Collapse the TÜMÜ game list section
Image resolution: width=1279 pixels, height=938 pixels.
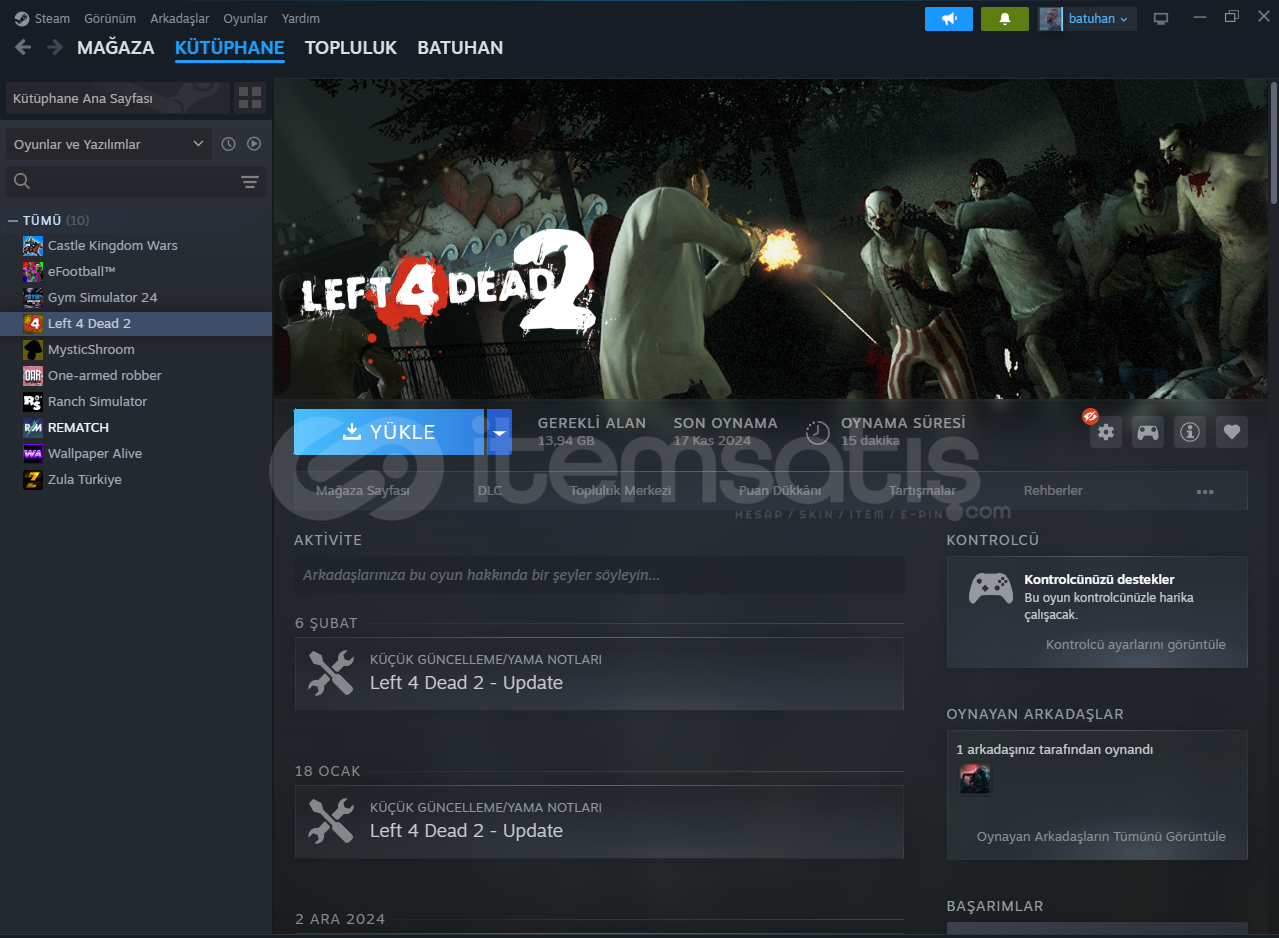pos(13,220)
